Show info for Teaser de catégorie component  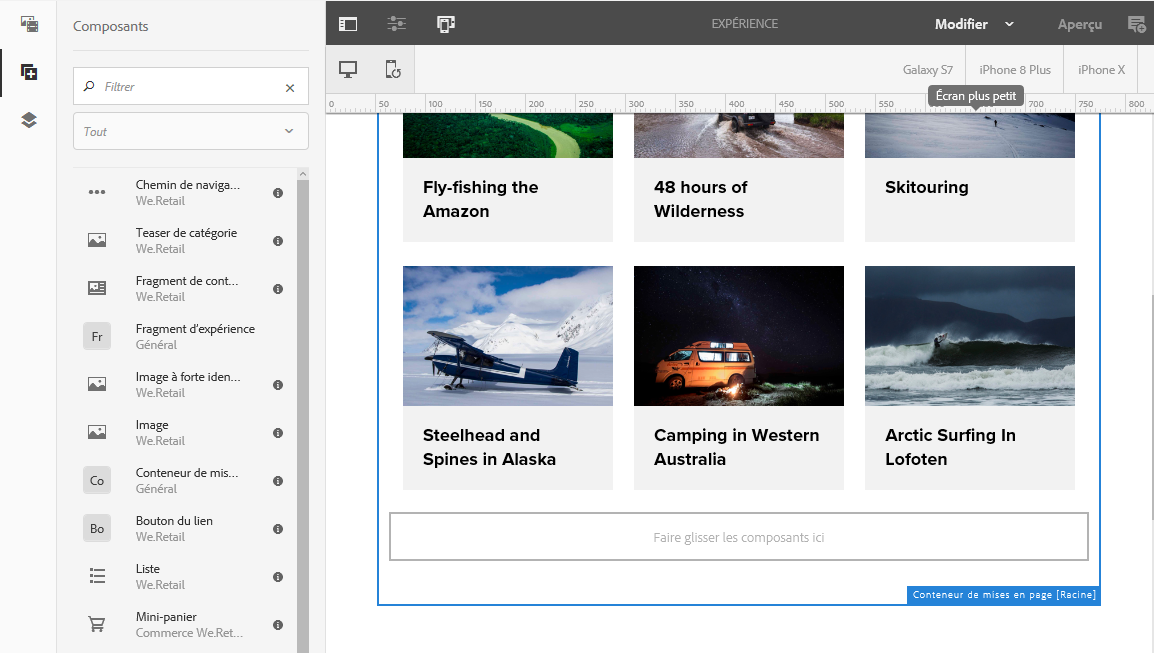tap(278, 241)
